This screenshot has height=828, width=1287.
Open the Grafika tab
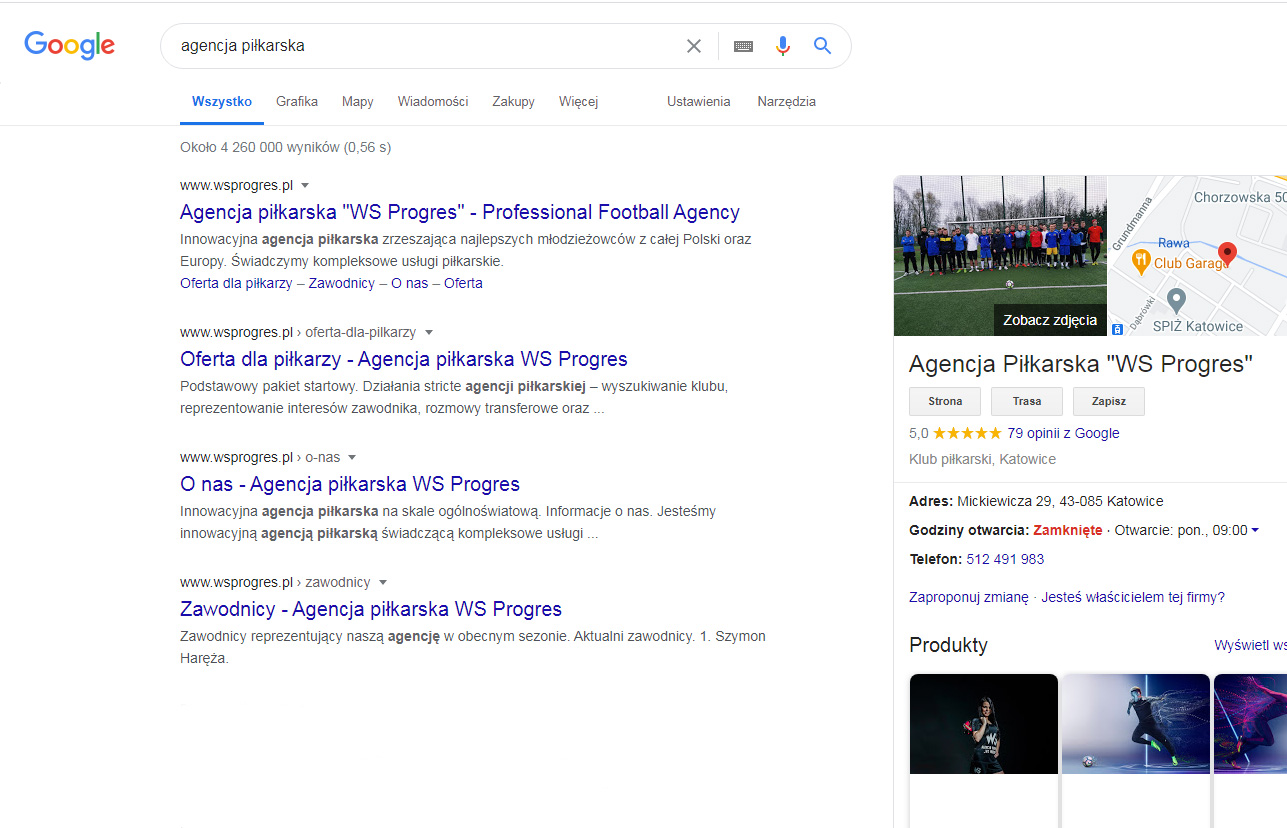click(297, 101)
